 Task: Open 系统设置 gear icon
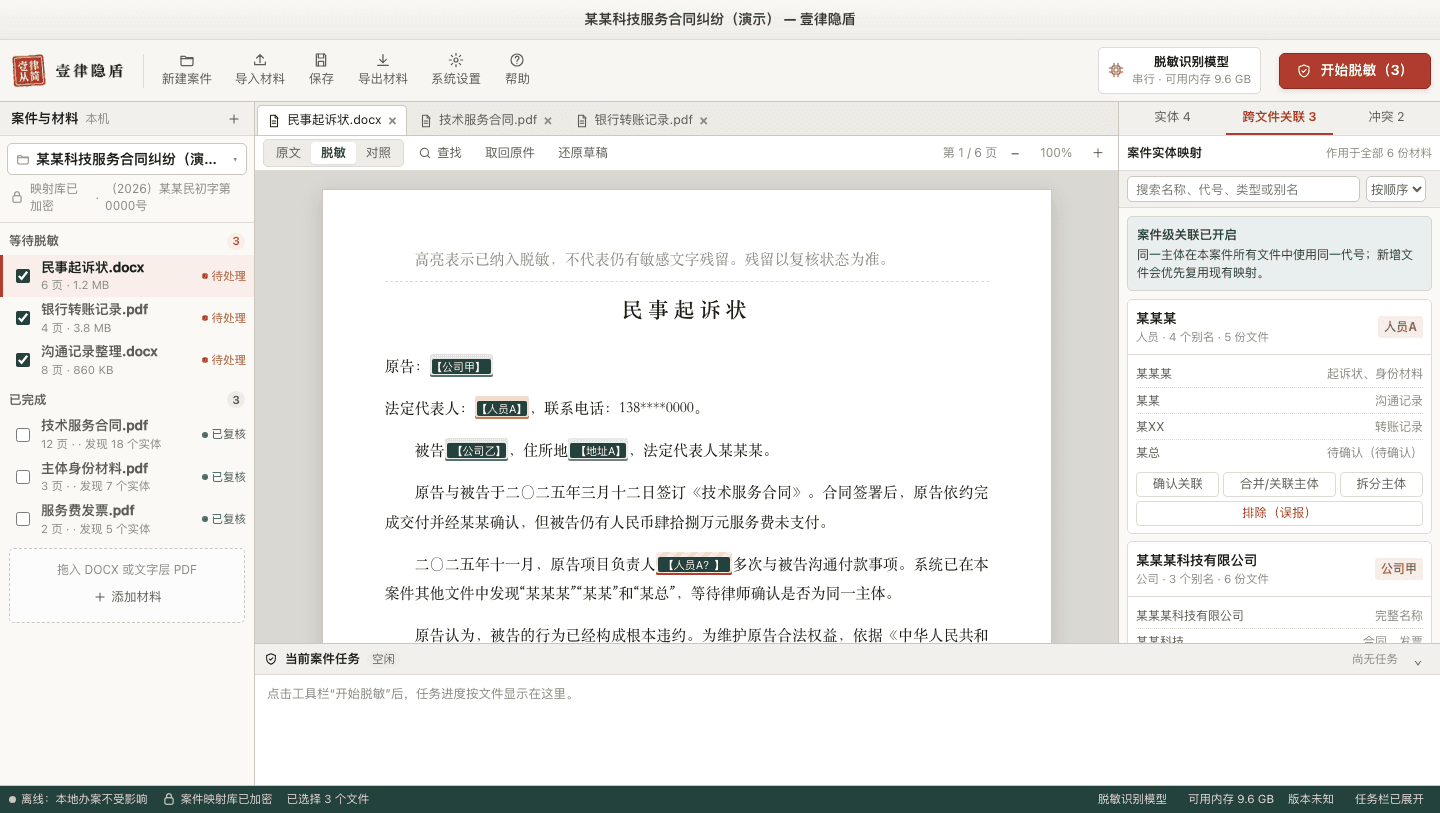456,60
